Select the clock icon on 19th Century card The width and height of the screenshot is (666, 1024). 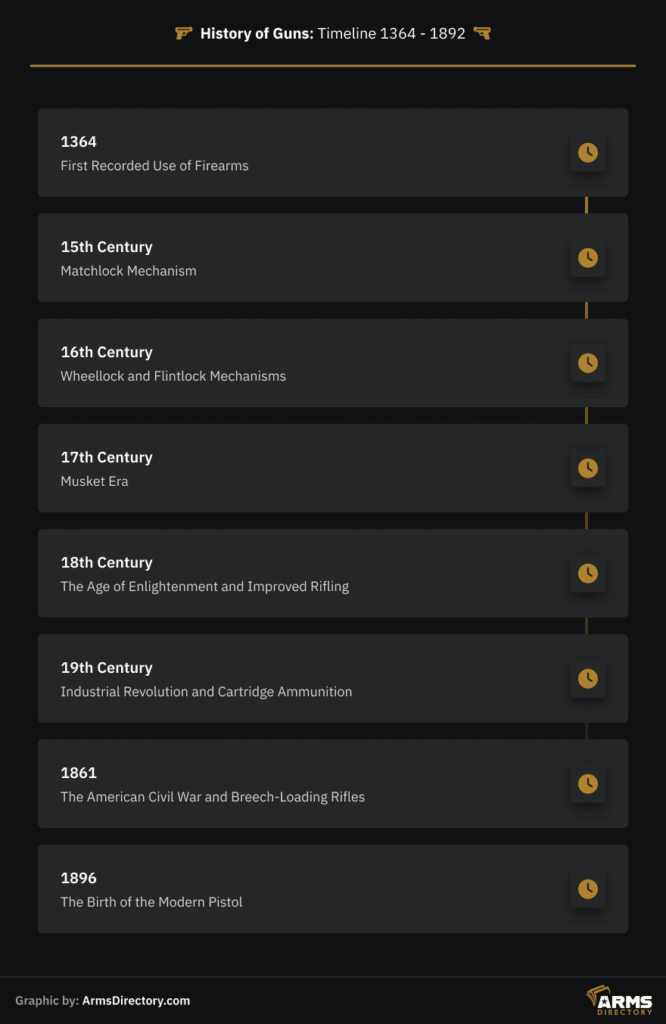[x=588, y=679]
